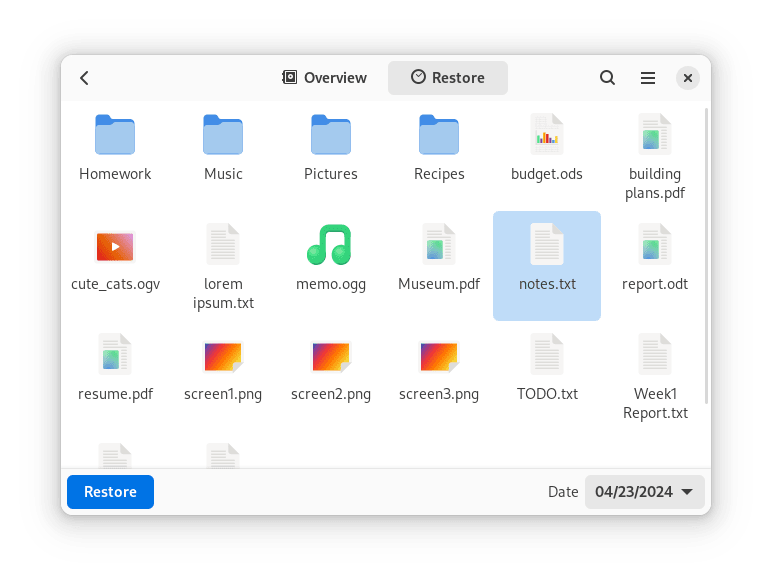The height and width of the screenshot is (582, 772).
Task: Select the screen3.png image thumbnail
Action: coord(439,356)
